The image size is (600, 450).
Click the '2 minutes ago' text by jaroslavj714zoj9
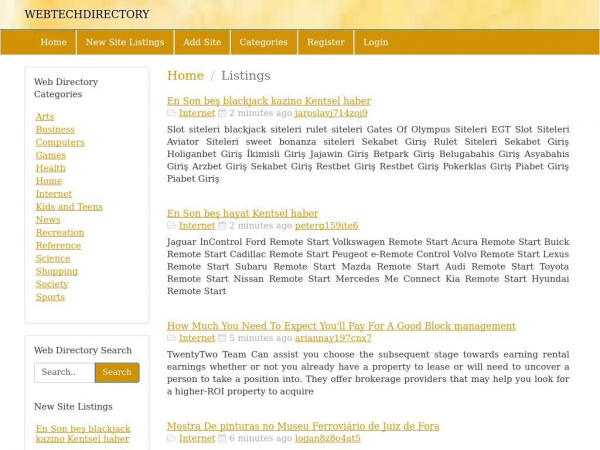(x=261, y=113)
